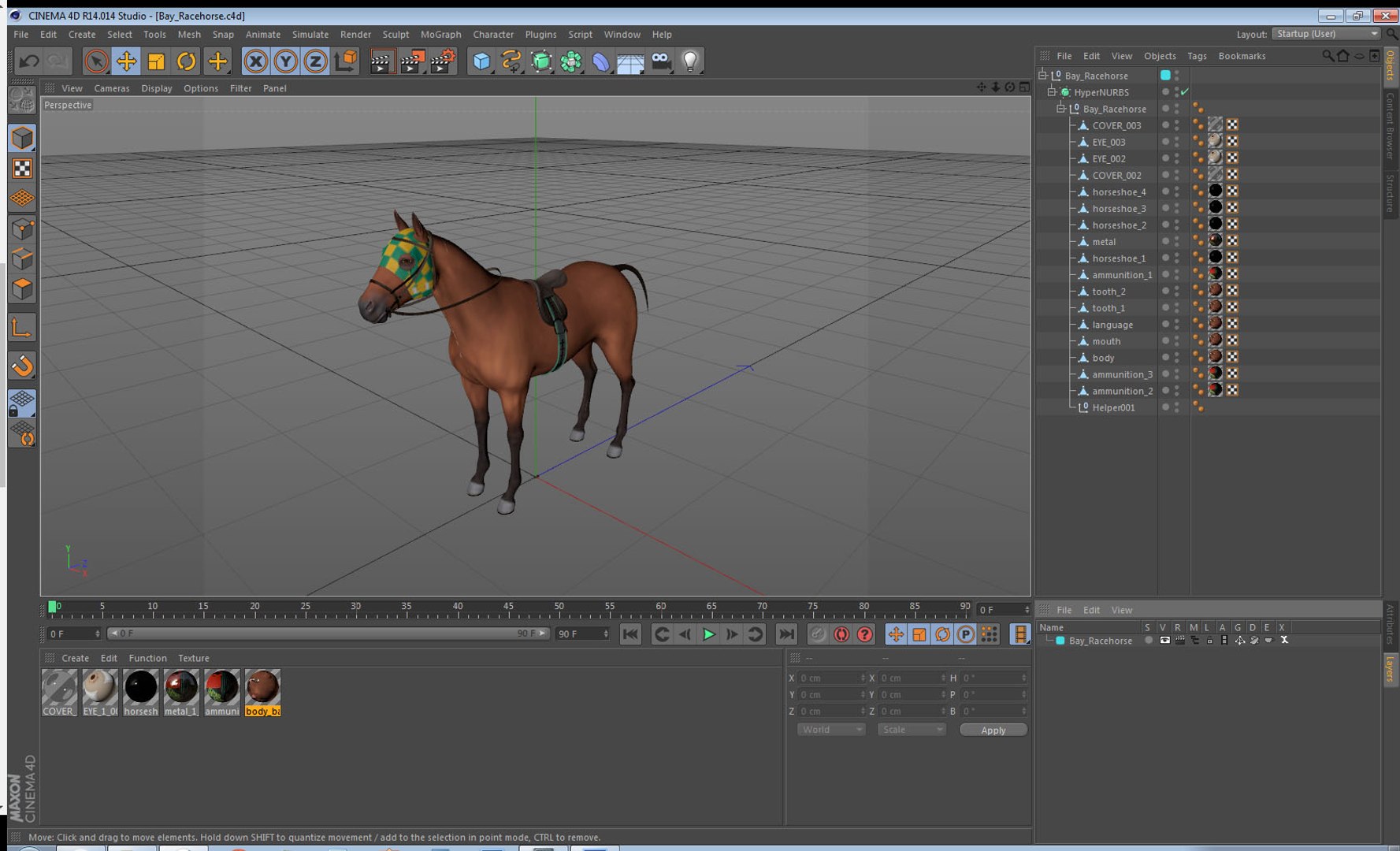Collapse nested Bay_Racehorse group node
Image resolution: width=1400 pixels, height=851 pixels.
click(1061, 109)
